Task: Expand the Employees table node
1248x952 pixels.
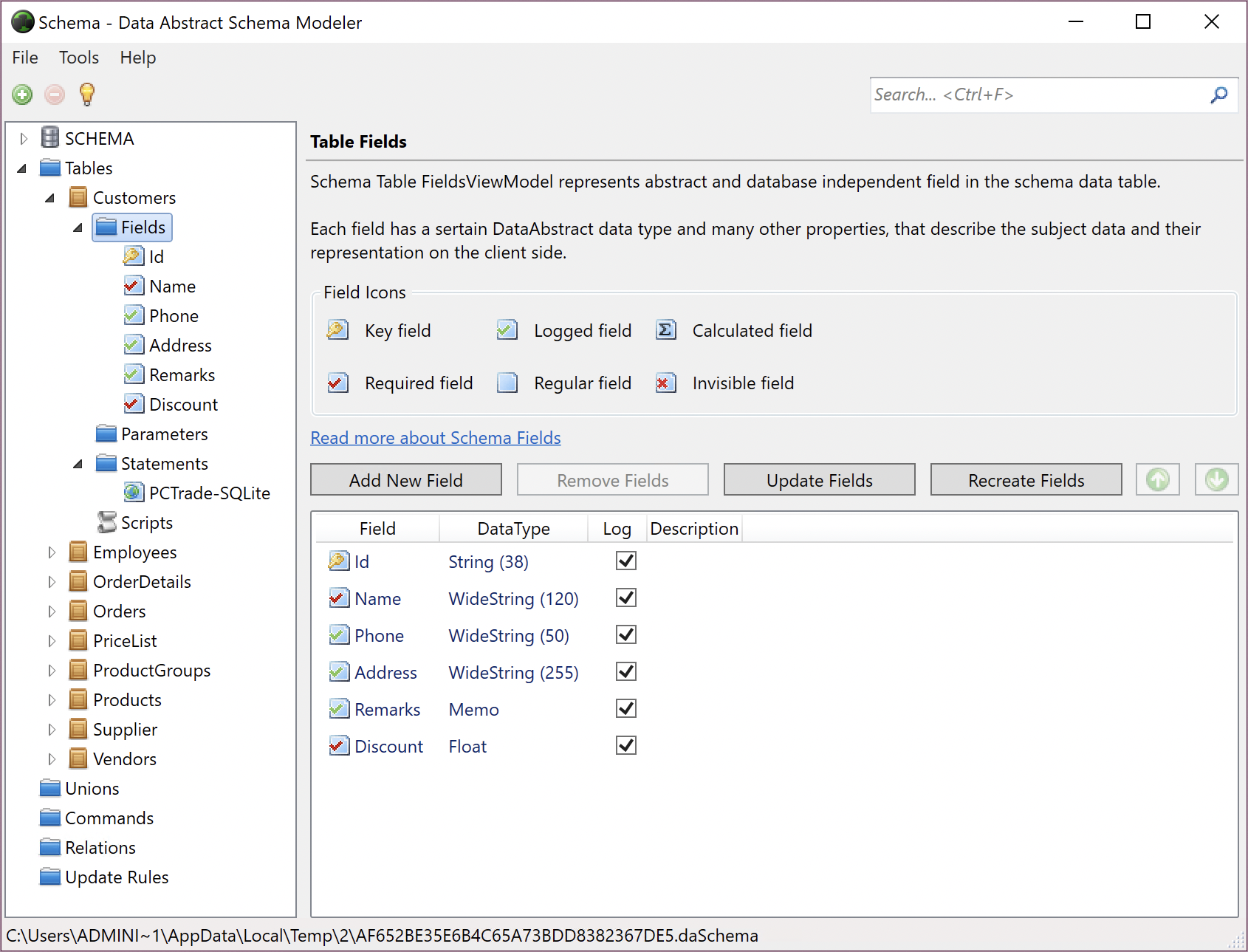Action: point(52,552)
